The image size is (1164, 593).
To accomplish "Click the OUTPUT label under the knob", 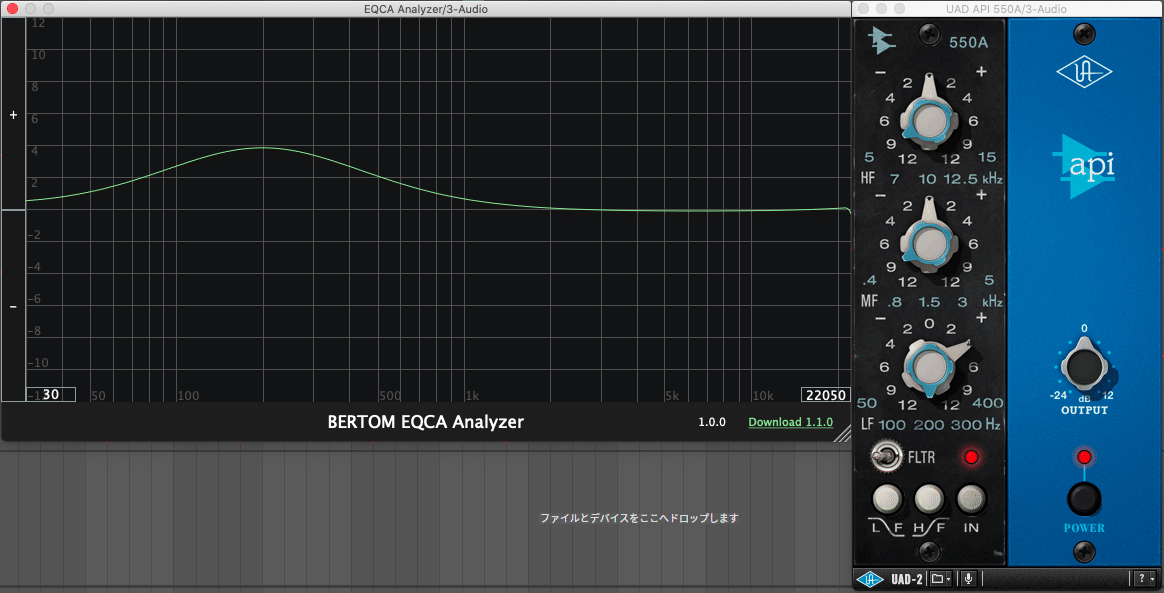I will click(x=1084, y=410).
